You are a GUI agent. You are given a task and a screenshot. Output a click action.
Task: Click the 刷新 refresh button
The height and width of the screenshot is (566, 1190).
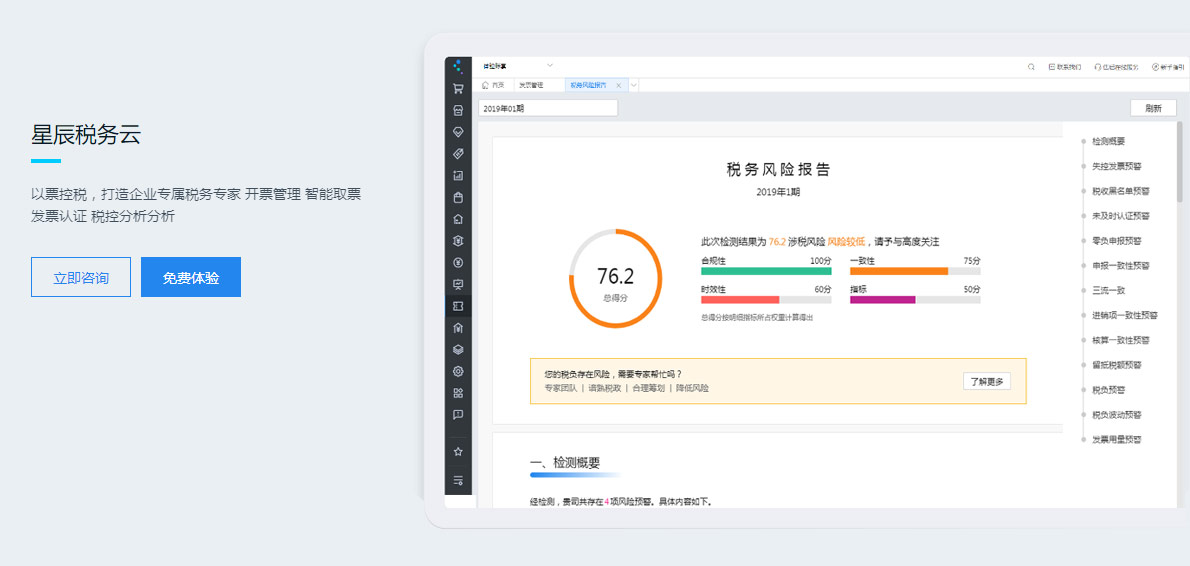click(x=1154, y=108)
